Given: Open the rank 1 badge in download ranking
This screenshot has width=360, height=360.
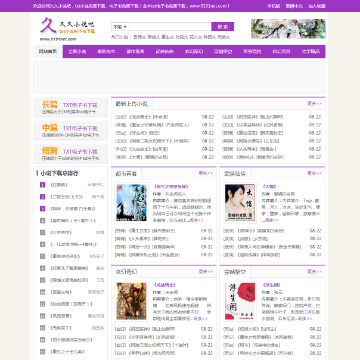Looking at the screenshot, I should (42, 185).
